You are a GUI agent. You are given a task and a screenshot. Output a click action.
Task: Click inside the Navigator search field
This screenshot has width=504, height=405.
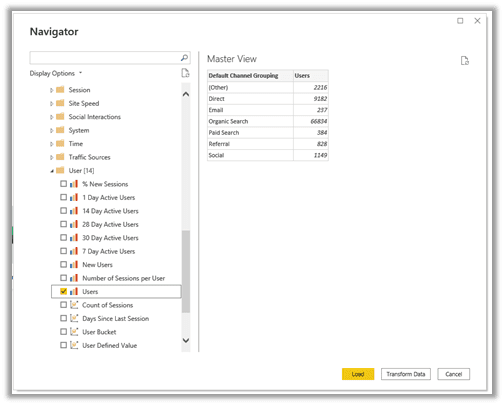[105, 58]
